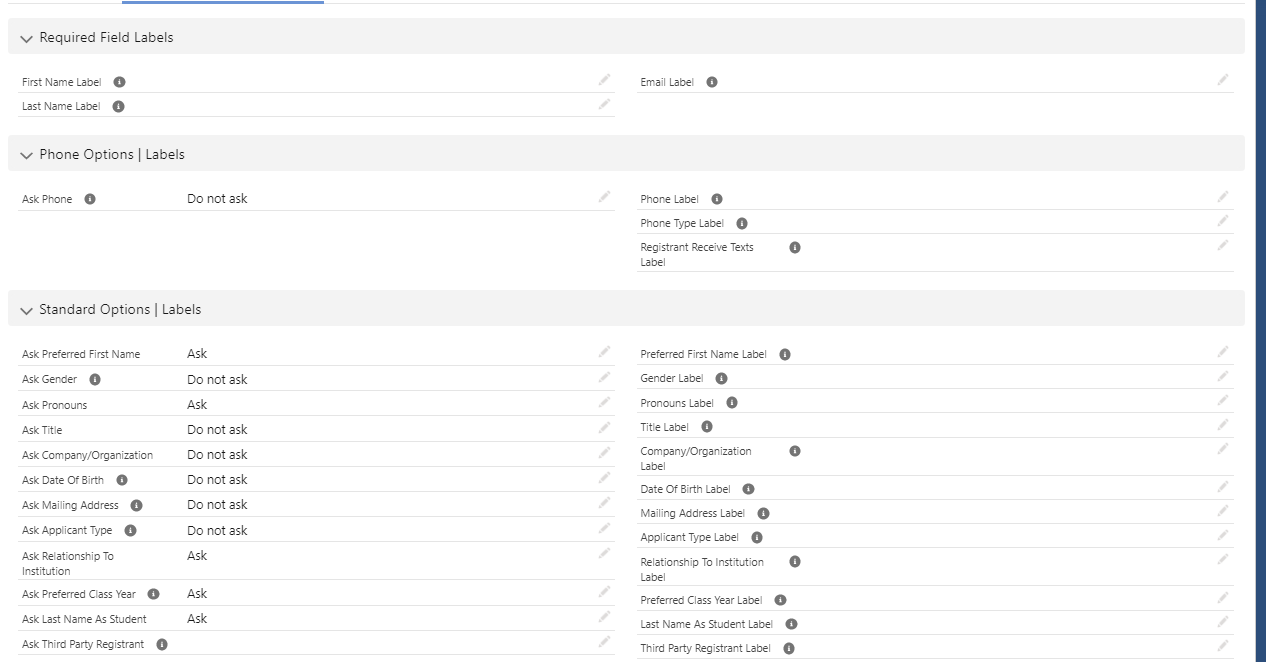Image resolution: width=1266 pixels, height=662 pixels.
Task: Edit Ask Last Name As Student pencil
Action: pyautogui.click(x=604, y=616)
